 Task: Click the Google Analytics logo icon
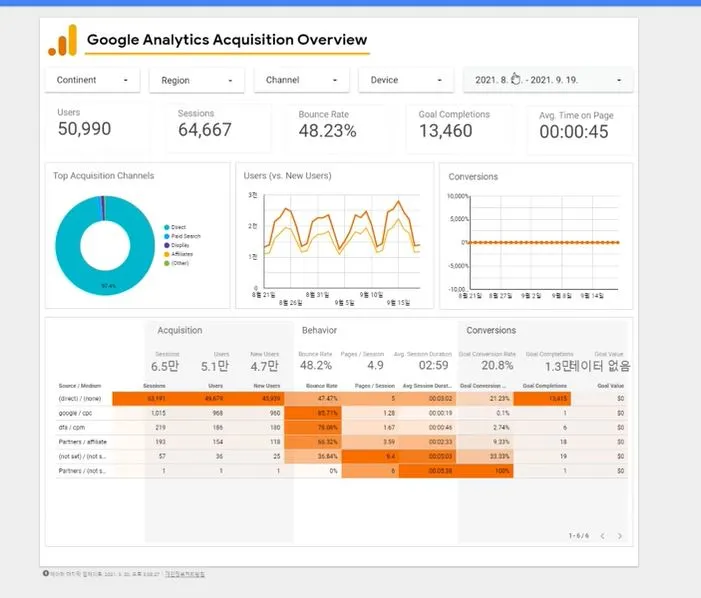click(x=63, y=40)
